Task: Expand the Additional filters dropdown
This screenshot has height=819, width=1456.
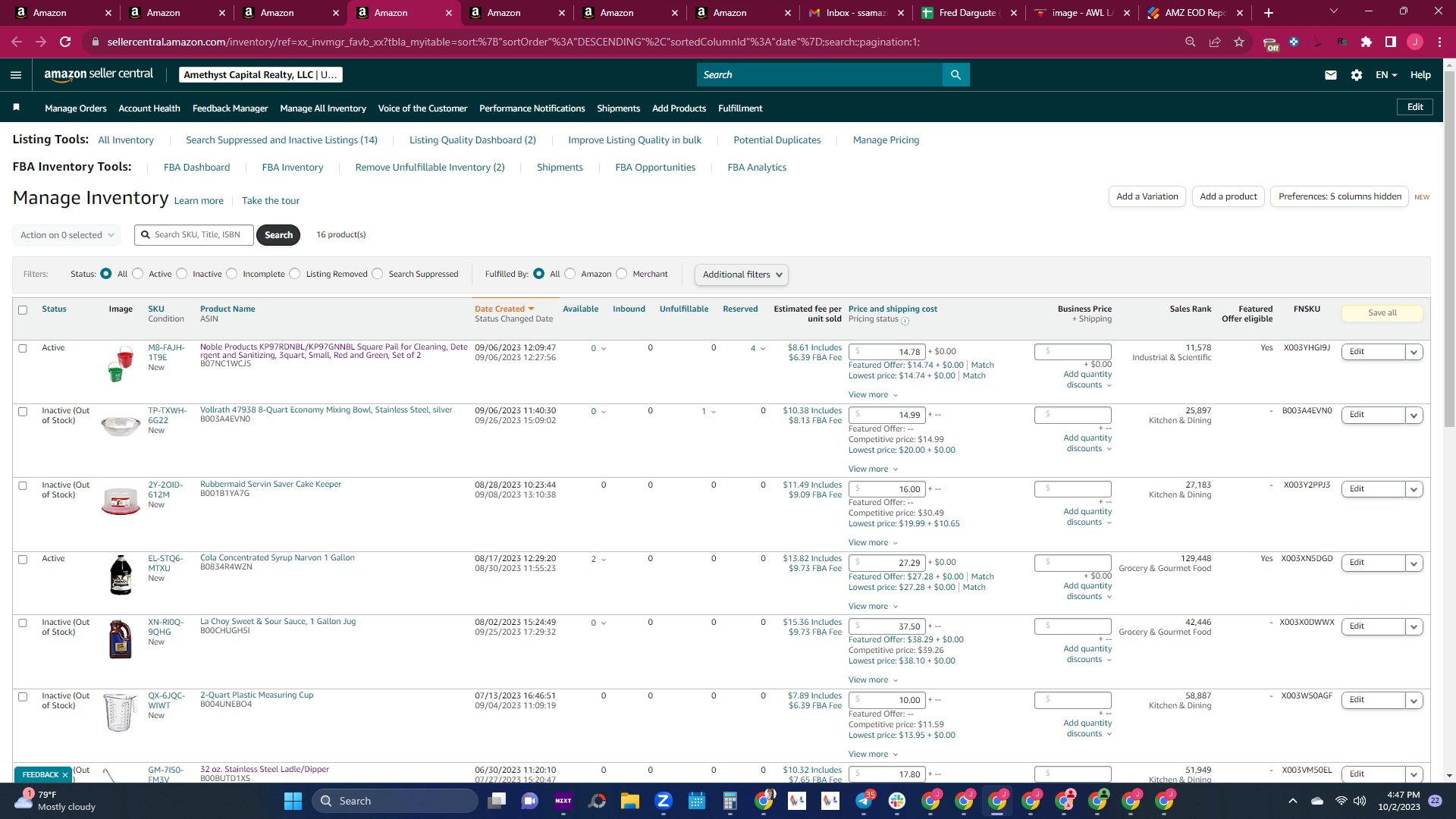Action: click(742, 275)
